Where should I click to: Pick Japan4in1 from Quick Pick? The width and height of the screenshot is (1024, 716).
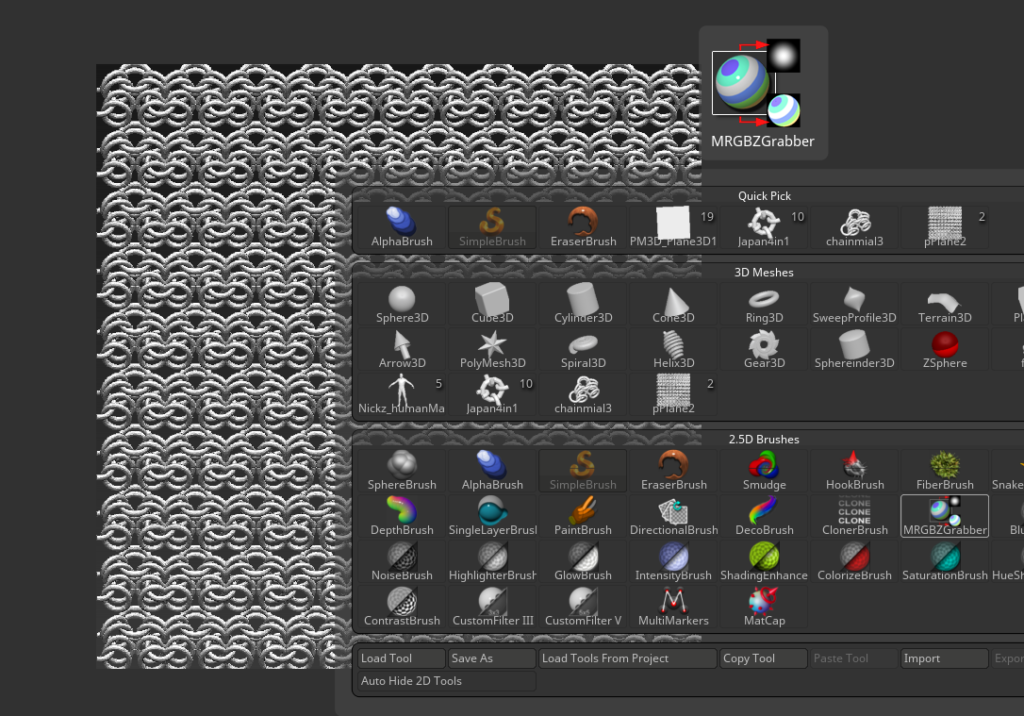click(x=764, y=227)
